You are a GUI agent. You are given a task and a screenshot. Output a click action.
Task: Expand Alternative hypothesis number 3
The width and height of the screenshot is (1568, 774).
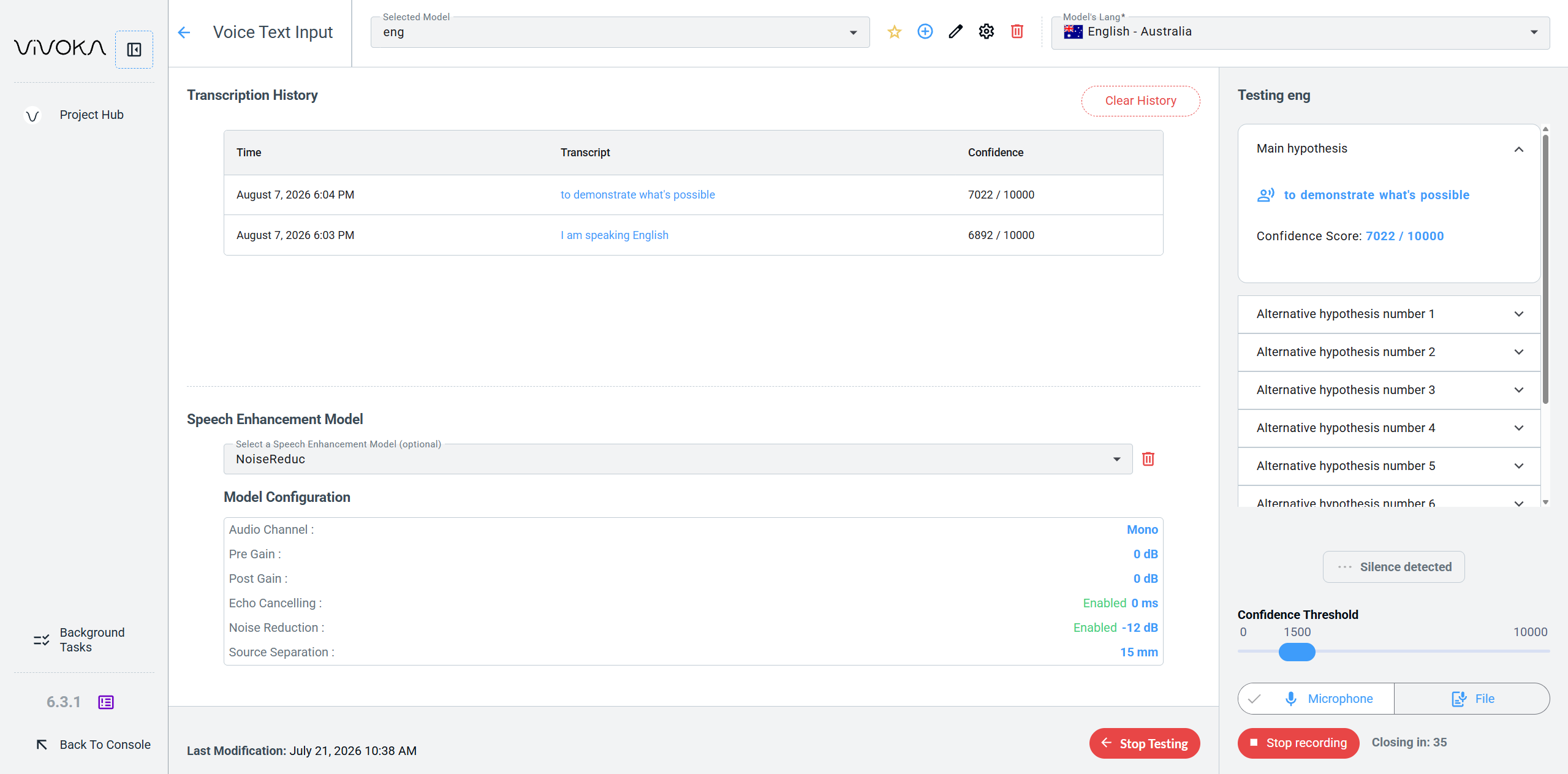[1388, 390]
